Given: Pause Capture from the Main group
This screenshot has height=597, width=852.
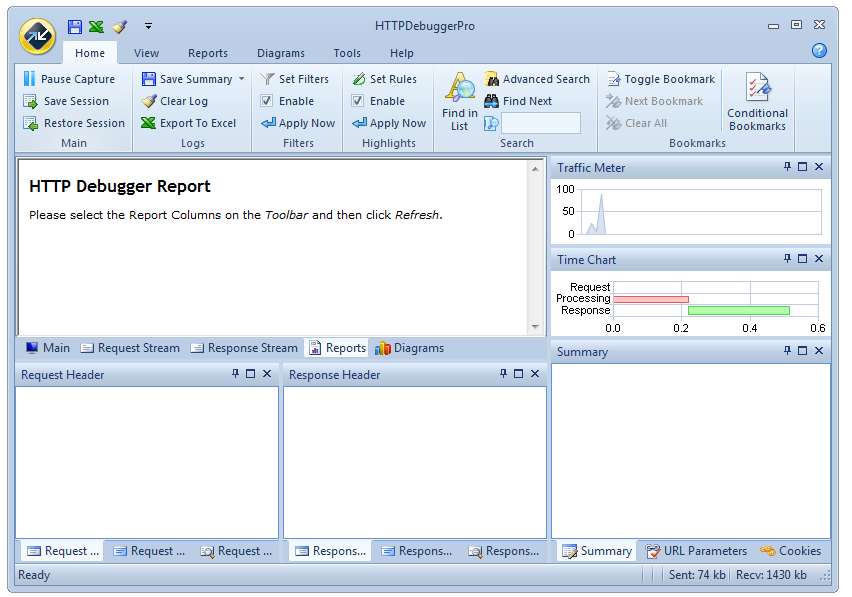Looking at the screenshot, I should (69, 79).
